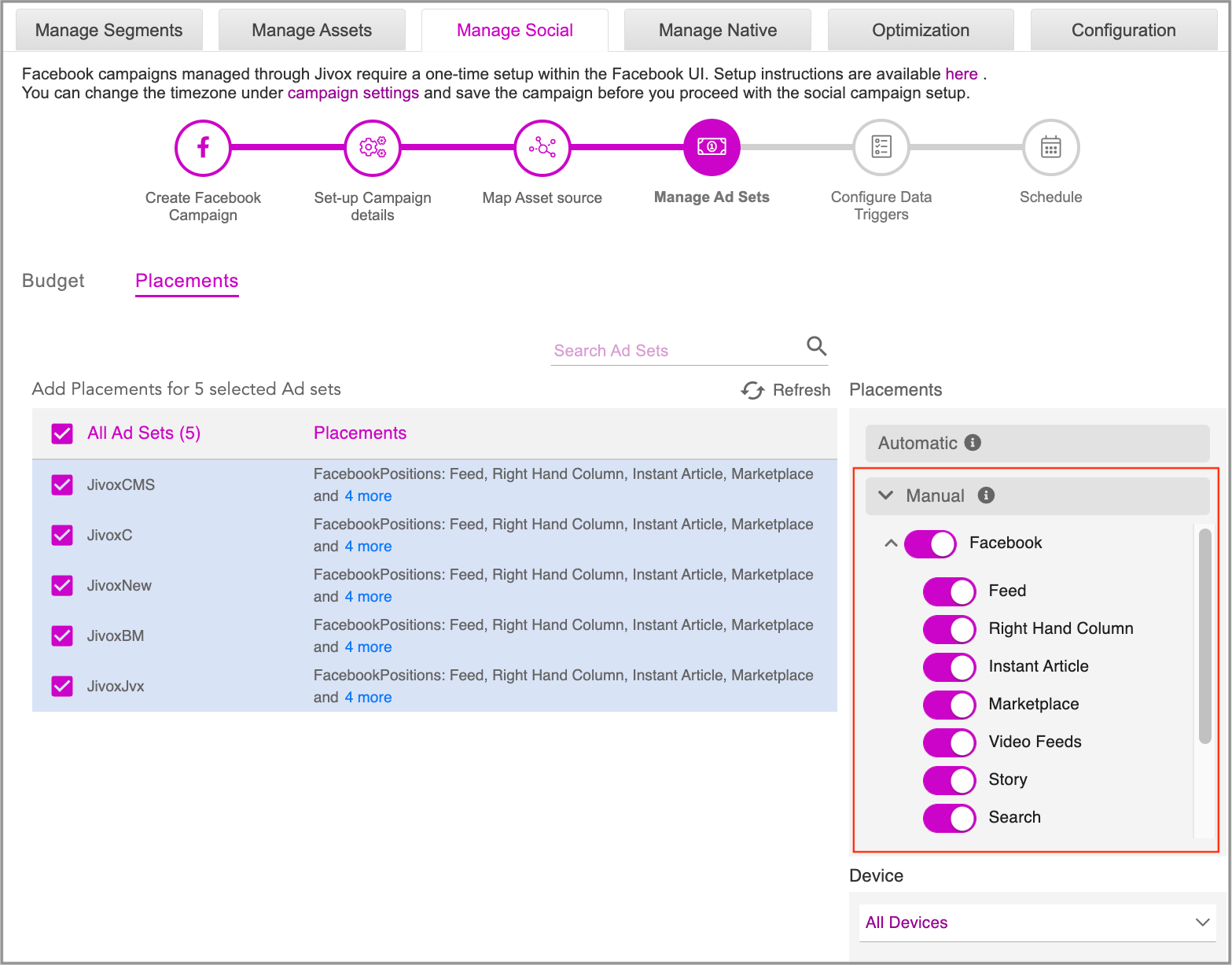Disable the Feed placement toggle
The image size is (1232, 965).
[949, 591]
